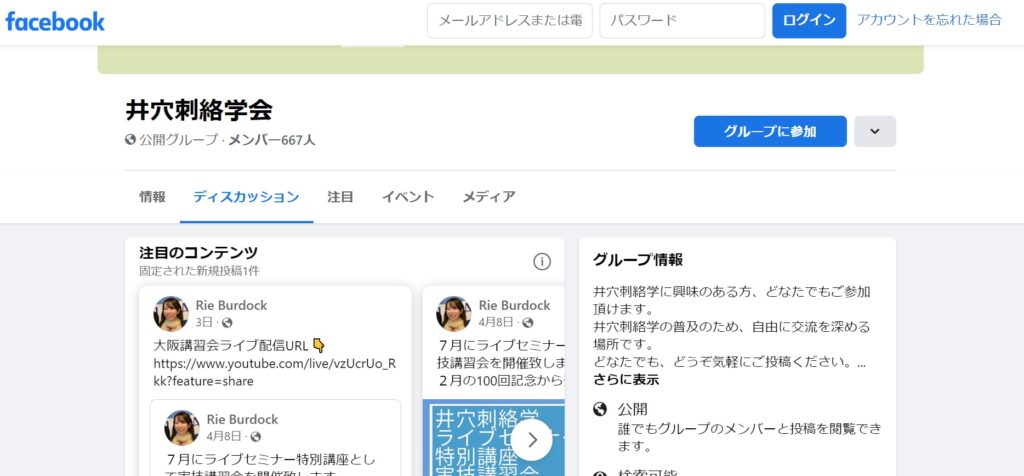
Task: Click Rie Burdock's avatar on second card
Action: [454, 313]
